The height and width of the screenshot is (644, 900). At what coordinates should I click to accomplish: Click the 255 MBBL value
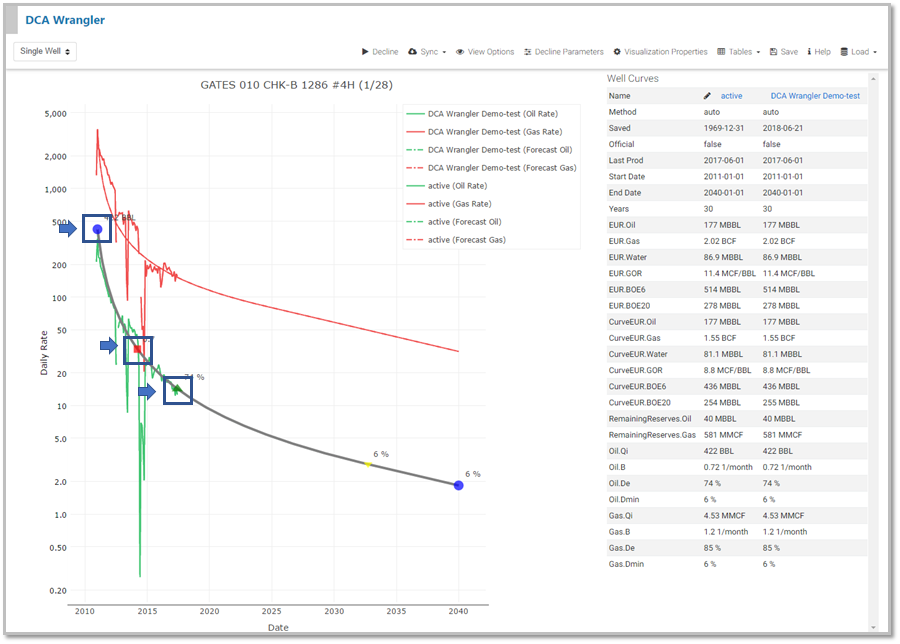tap(781, 403)
